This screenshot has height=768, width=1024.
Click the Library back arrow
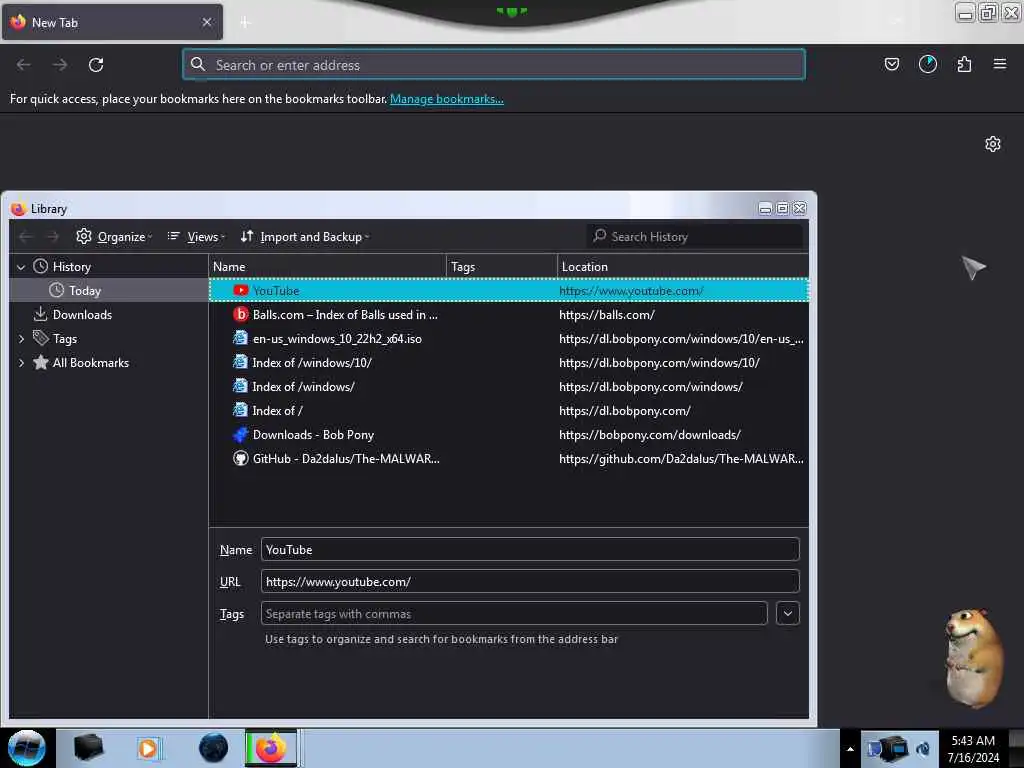coord(25,236)
